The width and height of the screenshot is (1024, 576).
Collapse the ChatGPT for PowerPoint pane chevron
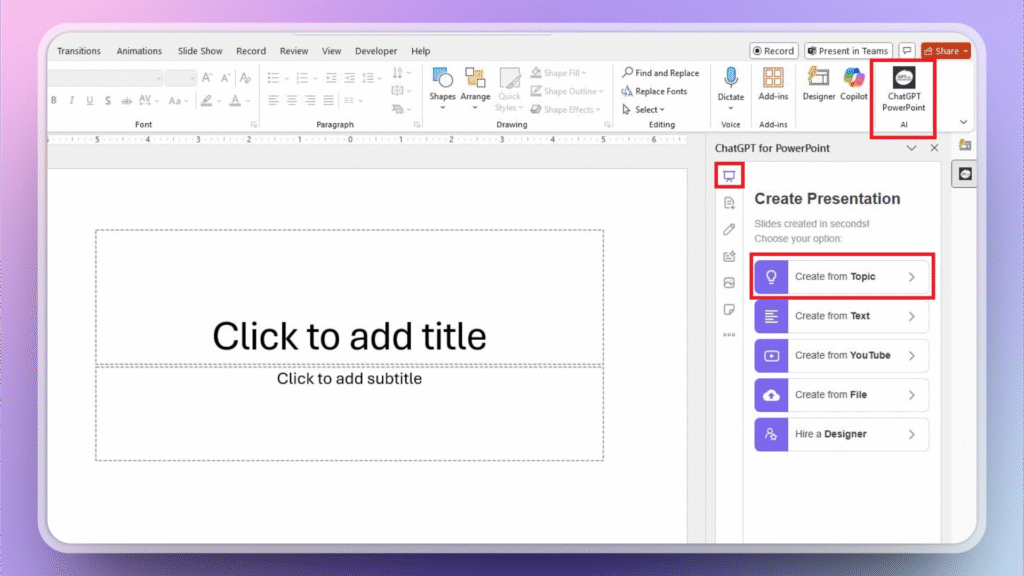[911, 148]
